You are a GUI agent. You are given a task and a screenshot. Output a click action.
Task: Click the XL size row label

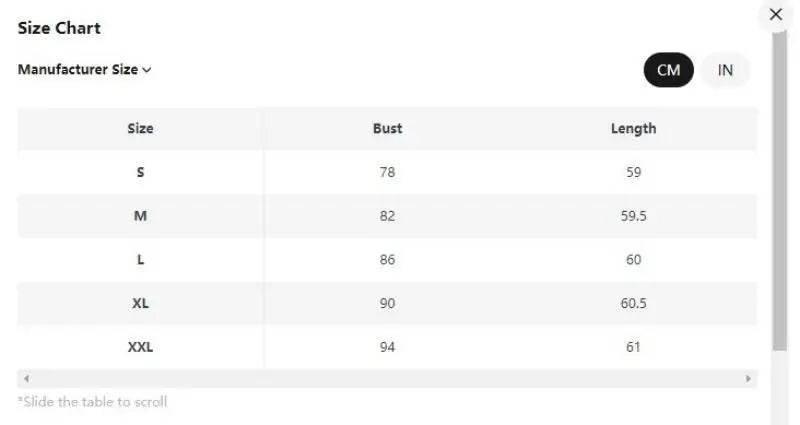click(x=140, y=304)
